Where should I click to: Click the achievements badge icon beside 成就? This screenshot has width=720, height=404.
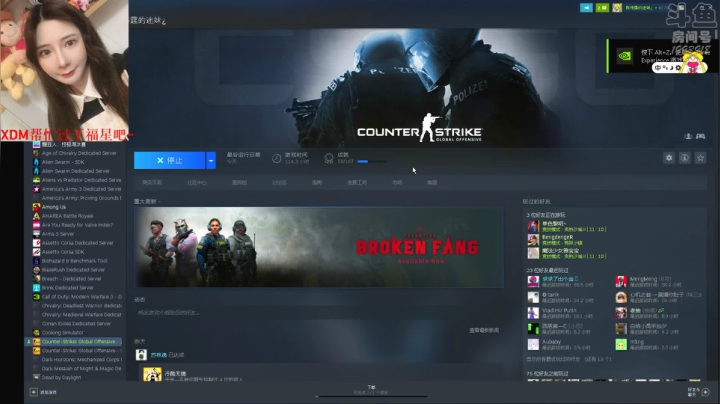click(x=329, y=158)
